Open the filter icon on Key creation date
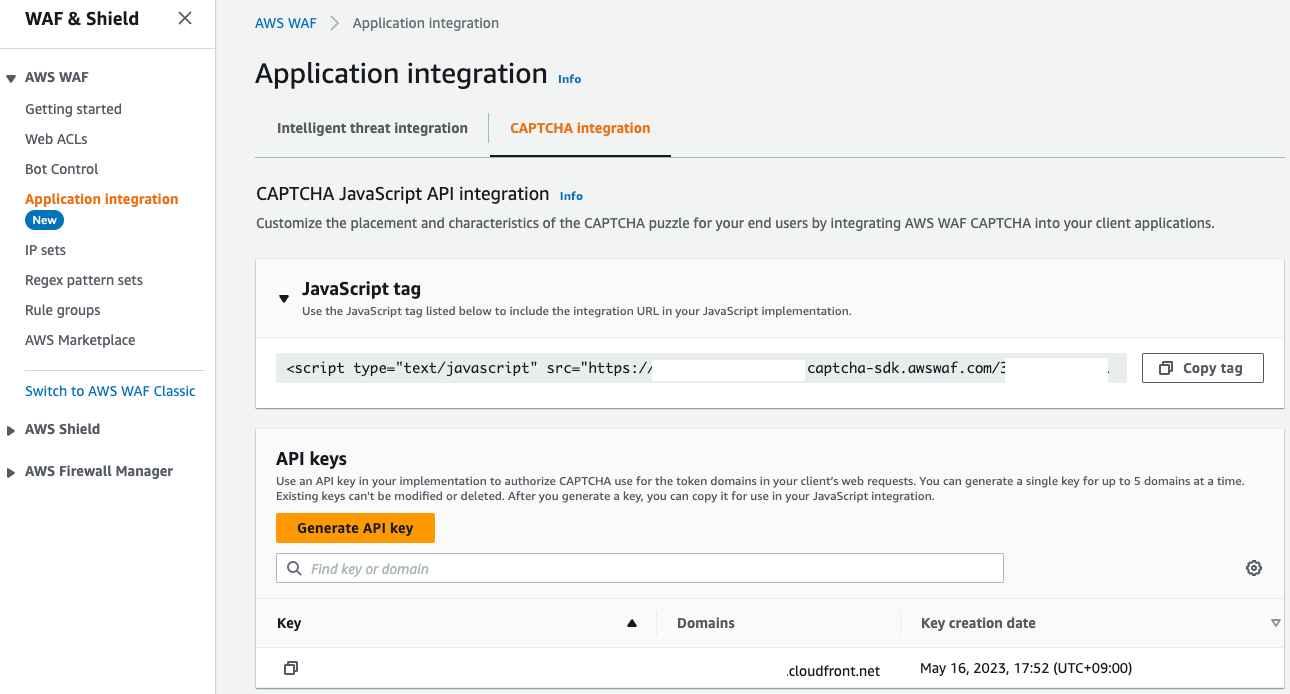The width and height of the screenshot is (1290, 694). click(x=1276, y=622)
